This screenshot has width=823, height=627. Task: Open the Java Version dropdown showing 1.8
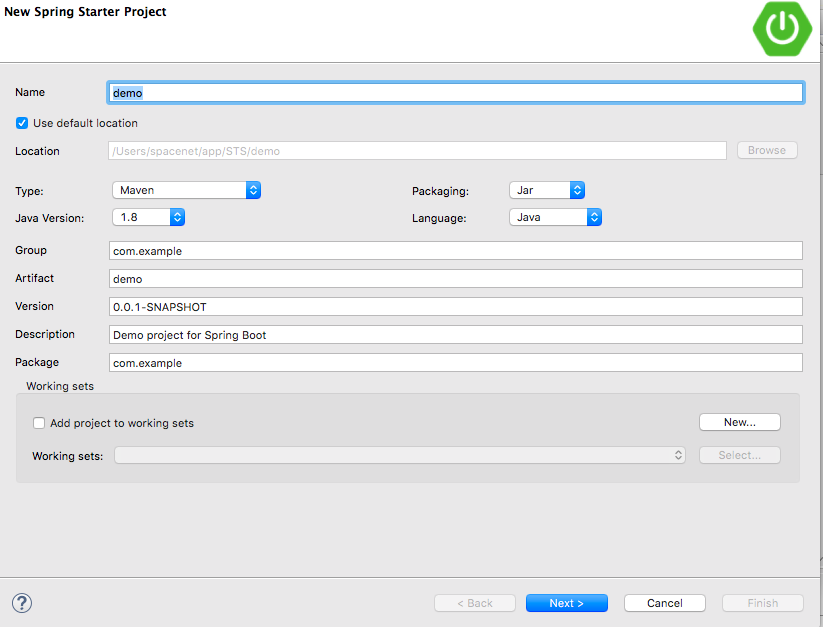point(149,217)
